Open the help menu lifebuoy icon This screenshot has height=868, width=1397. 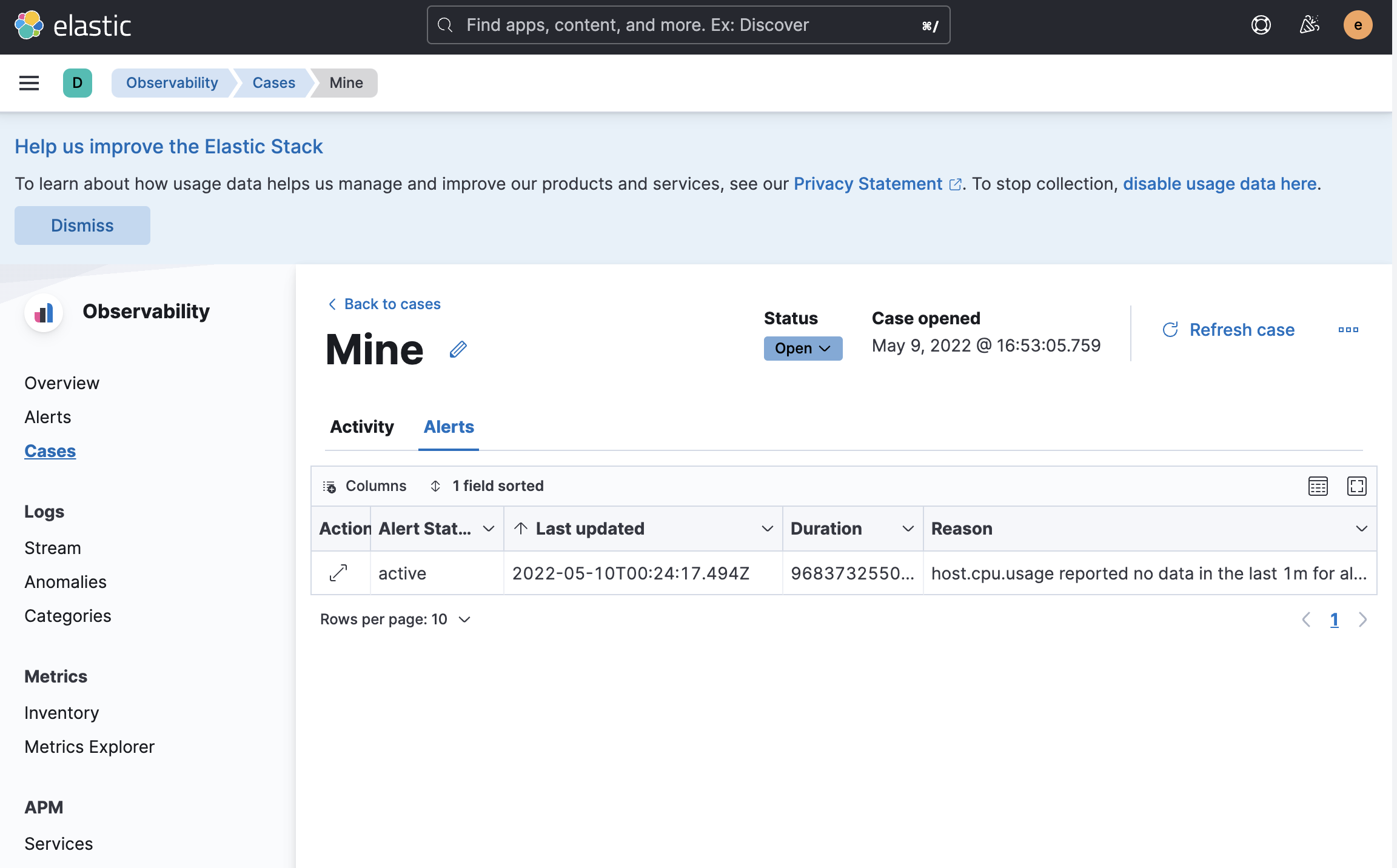click(x=1261, y=25)
